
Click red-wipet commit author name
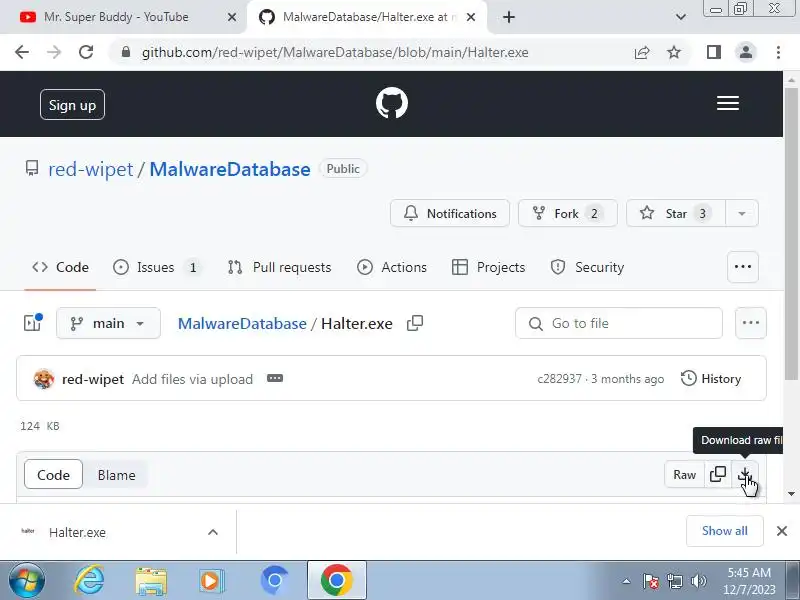point(93,379)
